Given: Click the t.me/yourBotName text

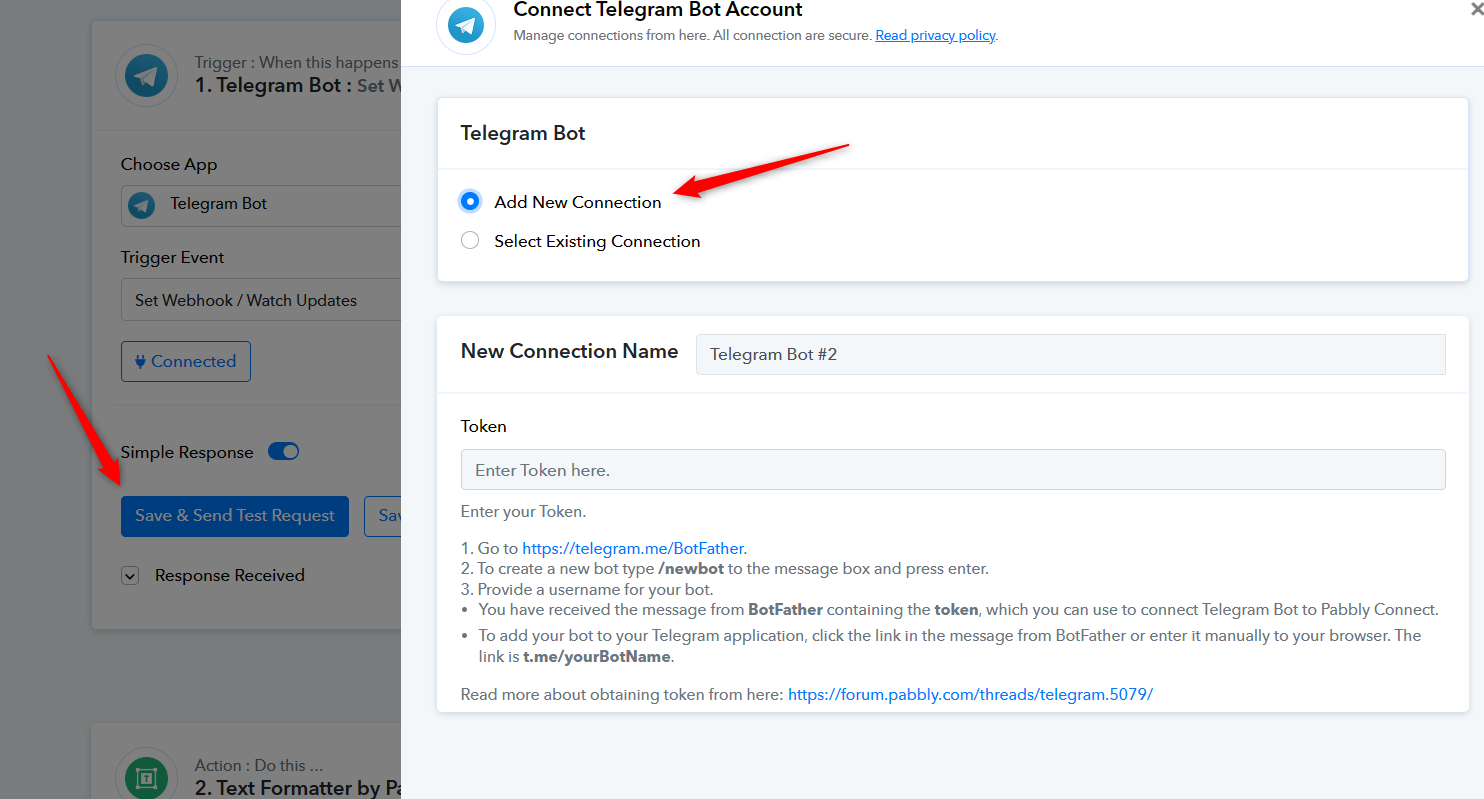Looking at the screenshot, I should coord(598,657).
